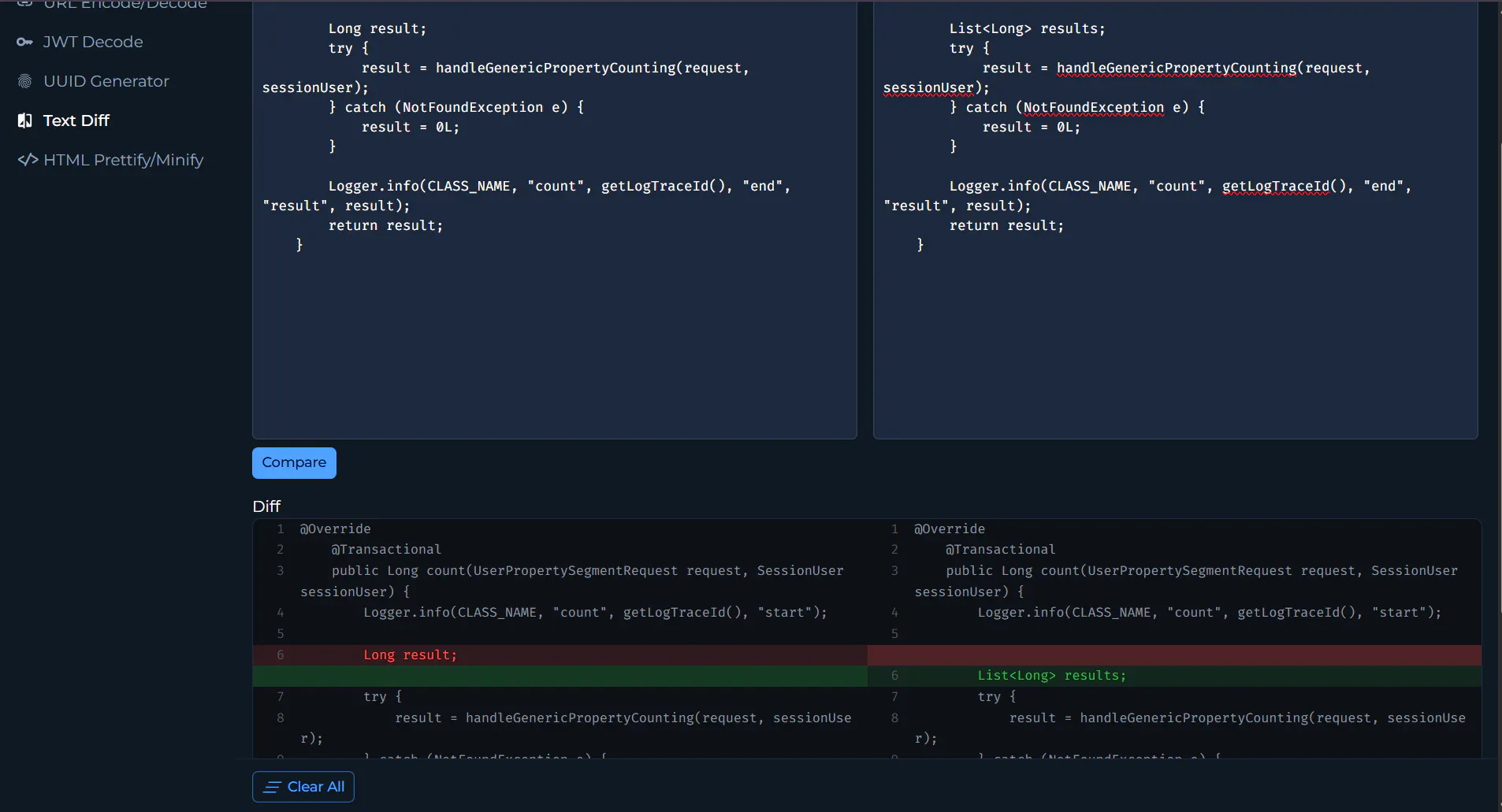Click 'Long result;' in left input
The width and height of the screenshot is (1502, 812).
point(377,28)
